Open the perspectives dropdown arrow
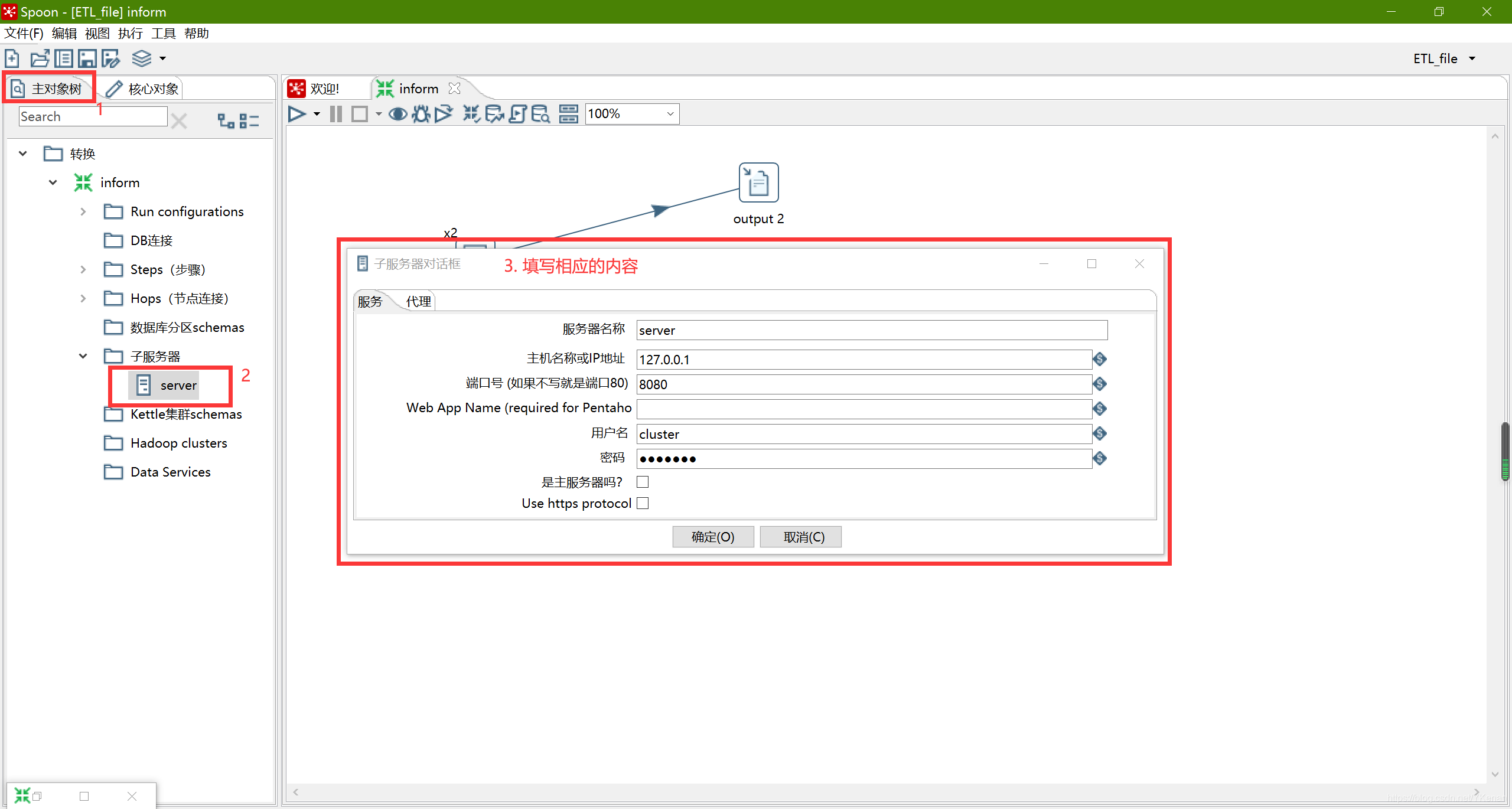Screen dimensions: 1512x809 162,58
